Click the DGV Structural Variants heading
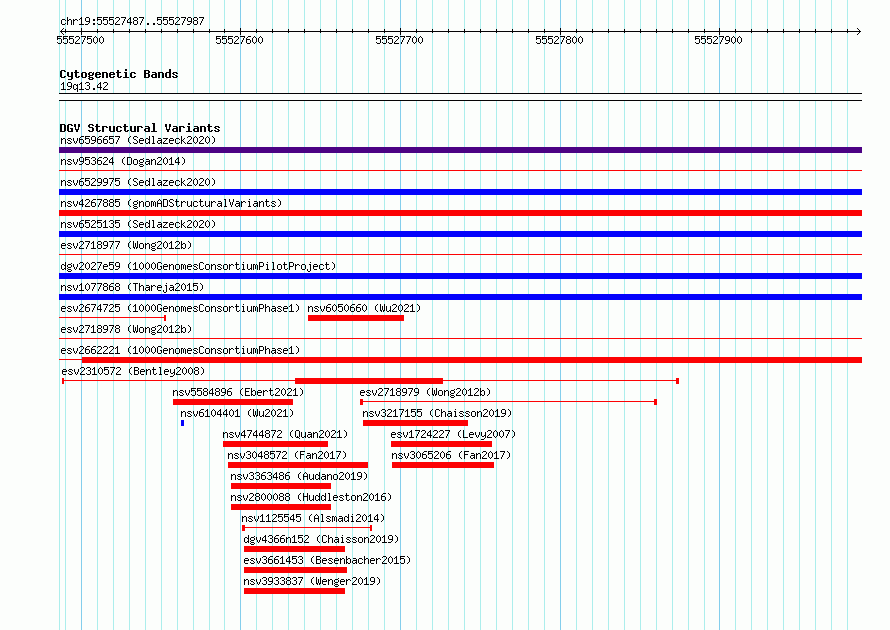 tap(140, 128)
